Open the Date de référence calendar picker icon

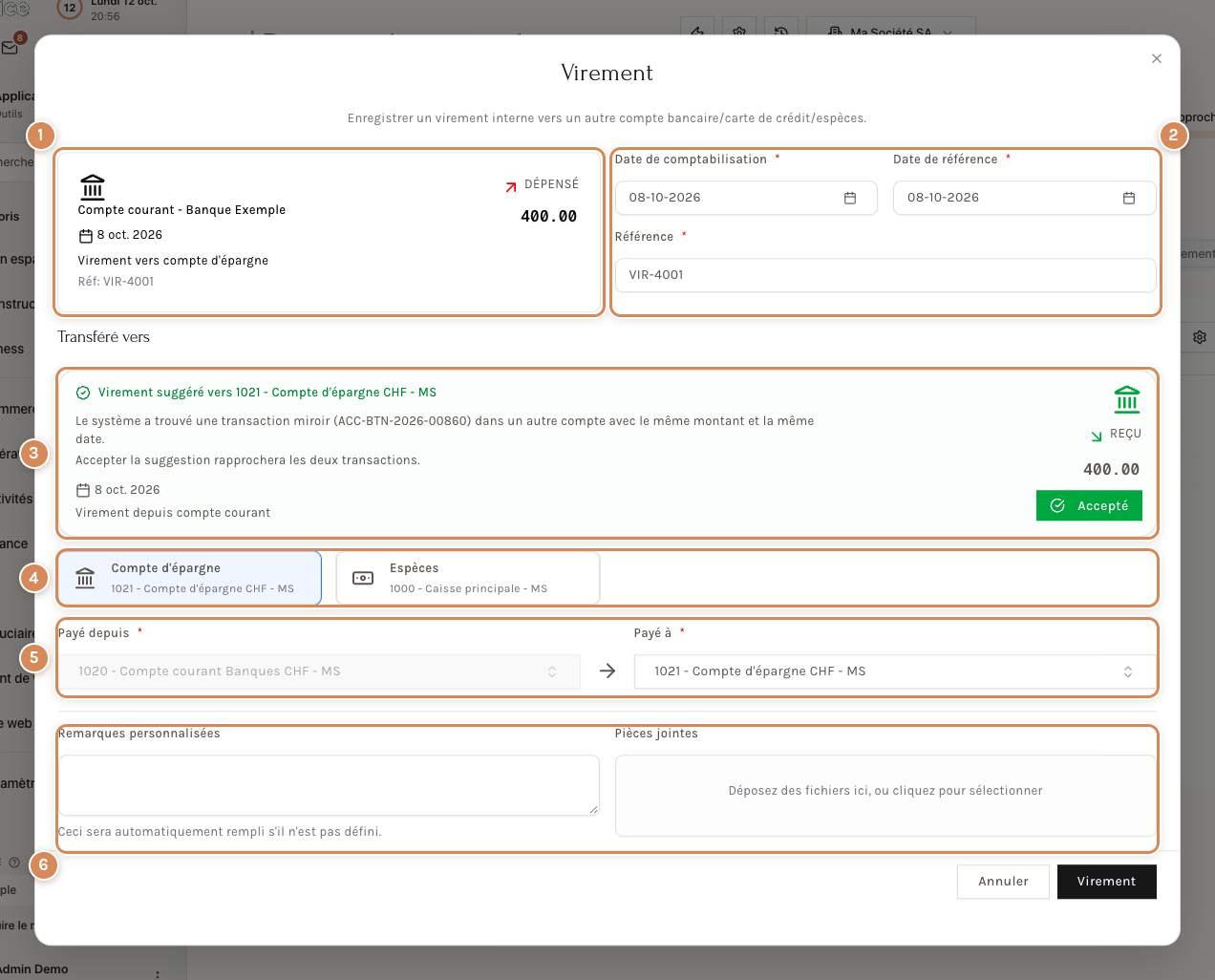(x=1129, y=198)
